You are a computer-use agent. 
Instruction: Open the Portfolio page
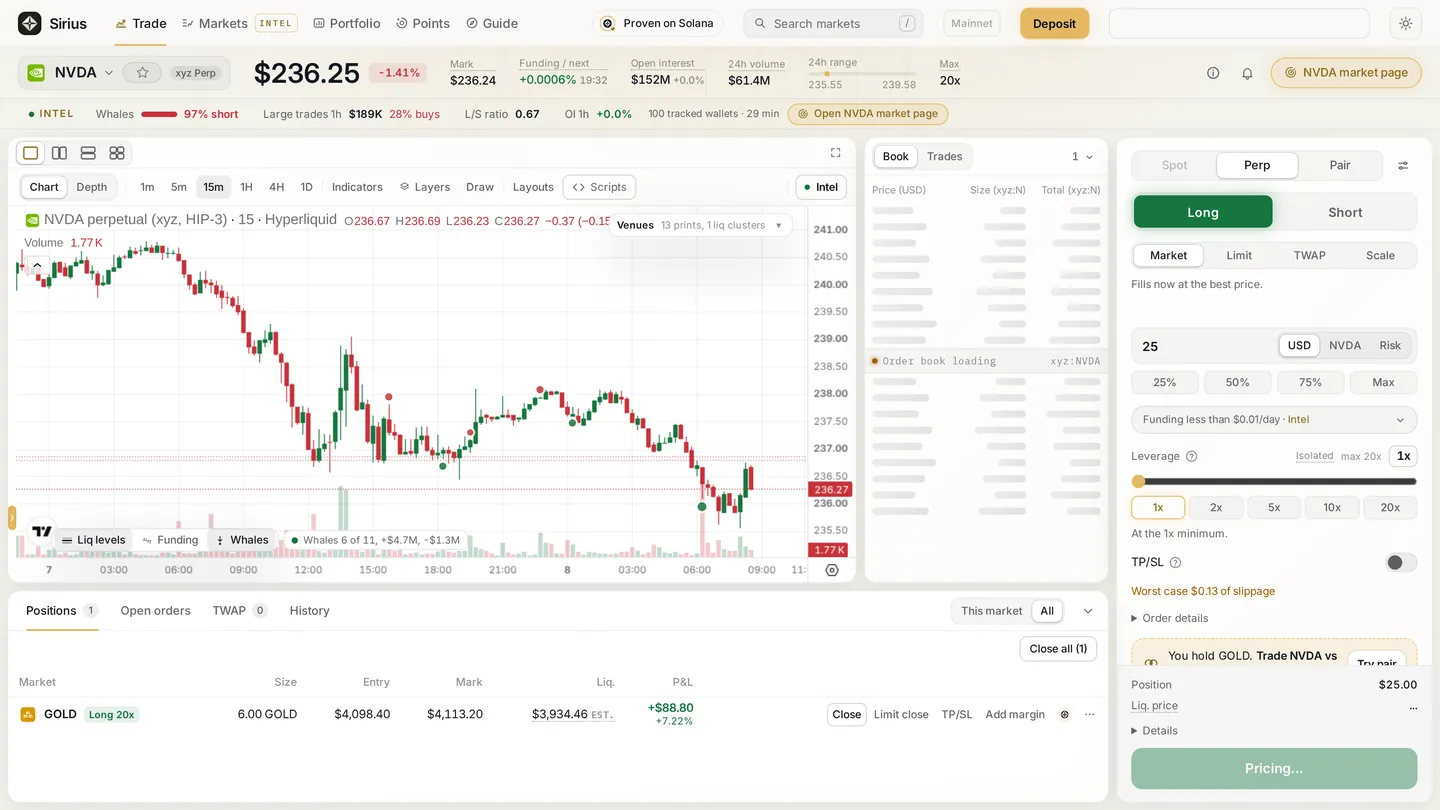click(x=346, y=23)
